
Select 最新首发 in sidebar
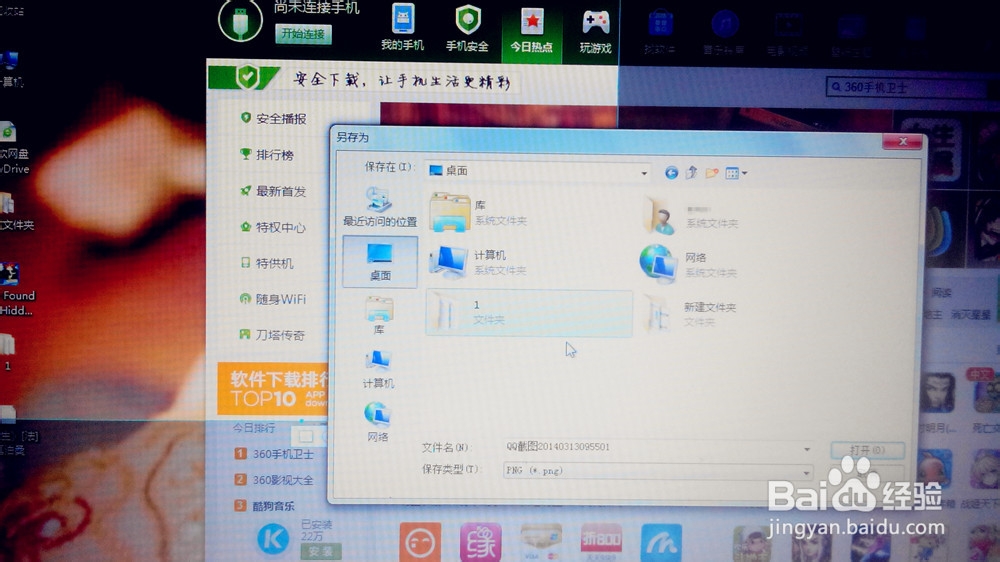tap(274, 191)
